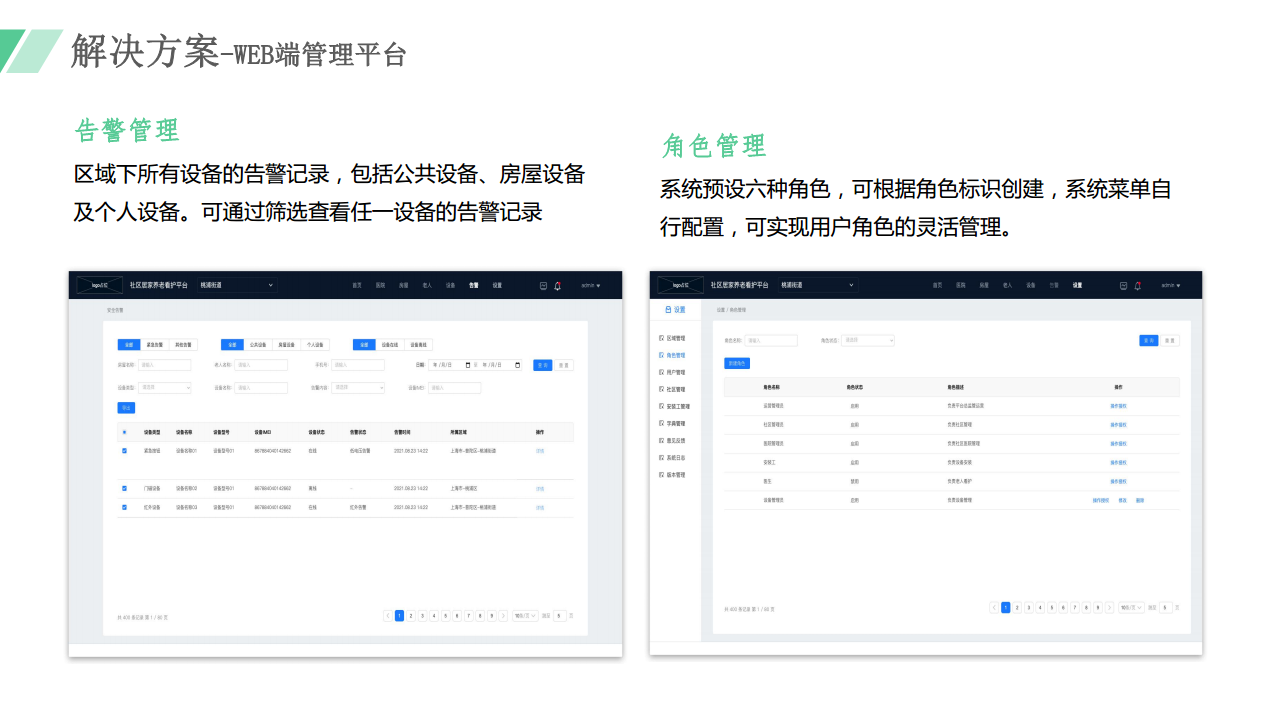This screenshot has height=720, width=1280.
Task: Open message icon left of bell, role screenshot
Action: click(1123, 285)
